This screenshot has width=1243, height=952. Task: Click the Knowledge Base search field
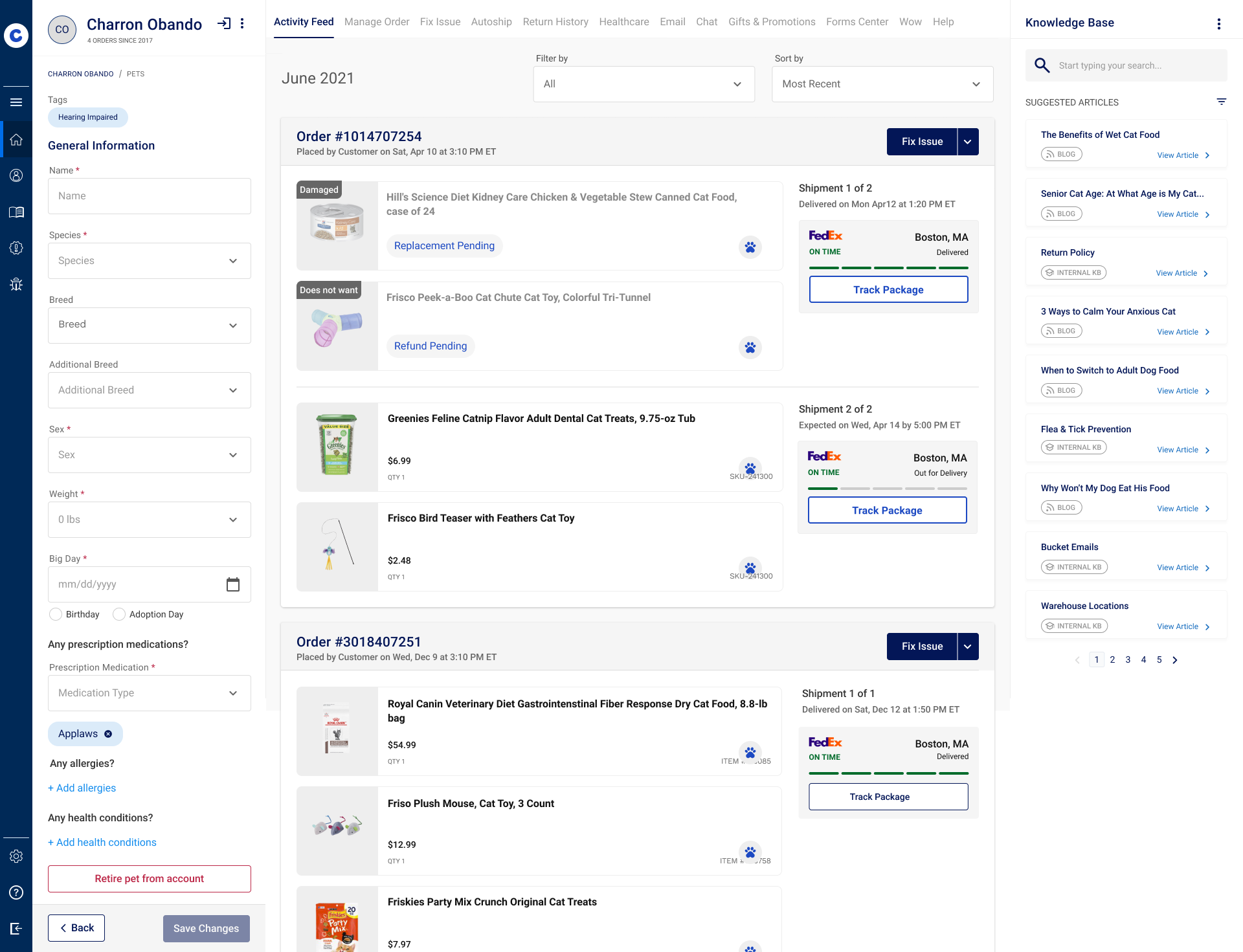[1126, 65]
